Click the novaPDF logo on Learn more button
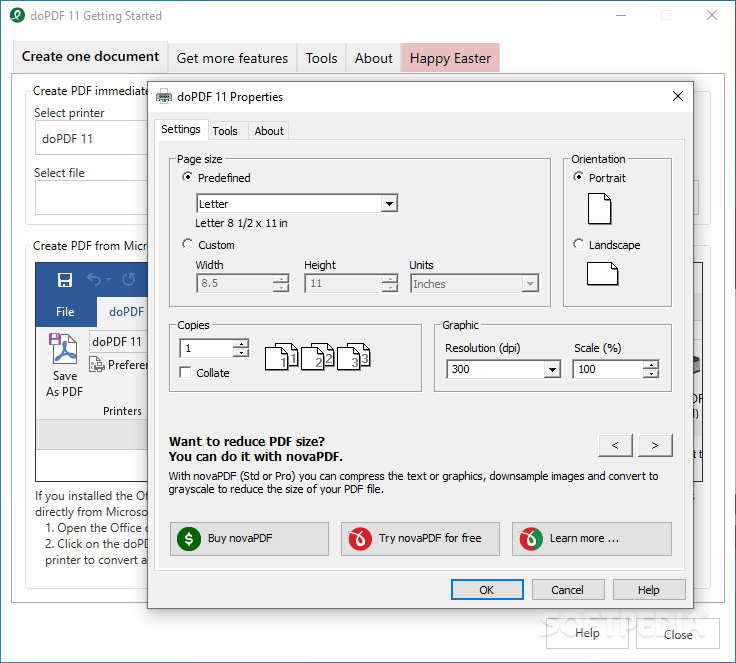Screen dimensions: 736x663 [531, 539]
